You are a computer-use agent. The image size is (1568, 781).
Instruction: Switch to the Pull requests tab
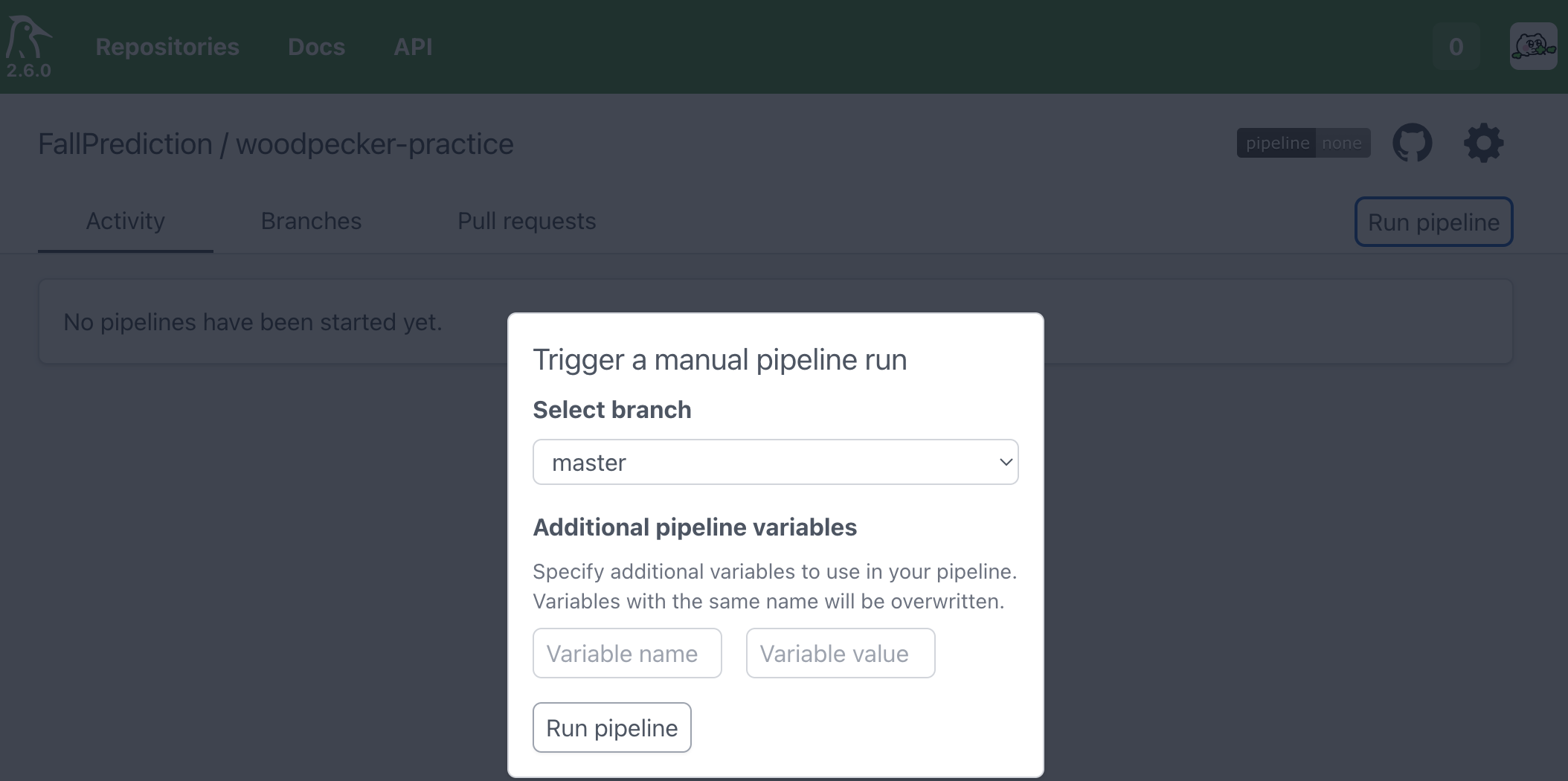coord(527,221)
